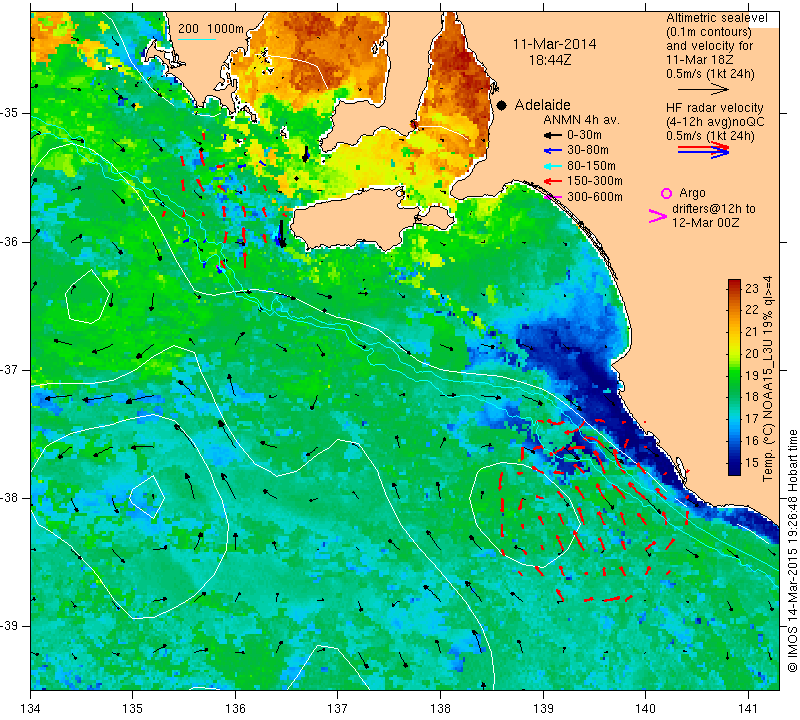Click the longitude 134 axis label
Screen dimensions: 800x720
pyautogui.click(x=31, y=709)
